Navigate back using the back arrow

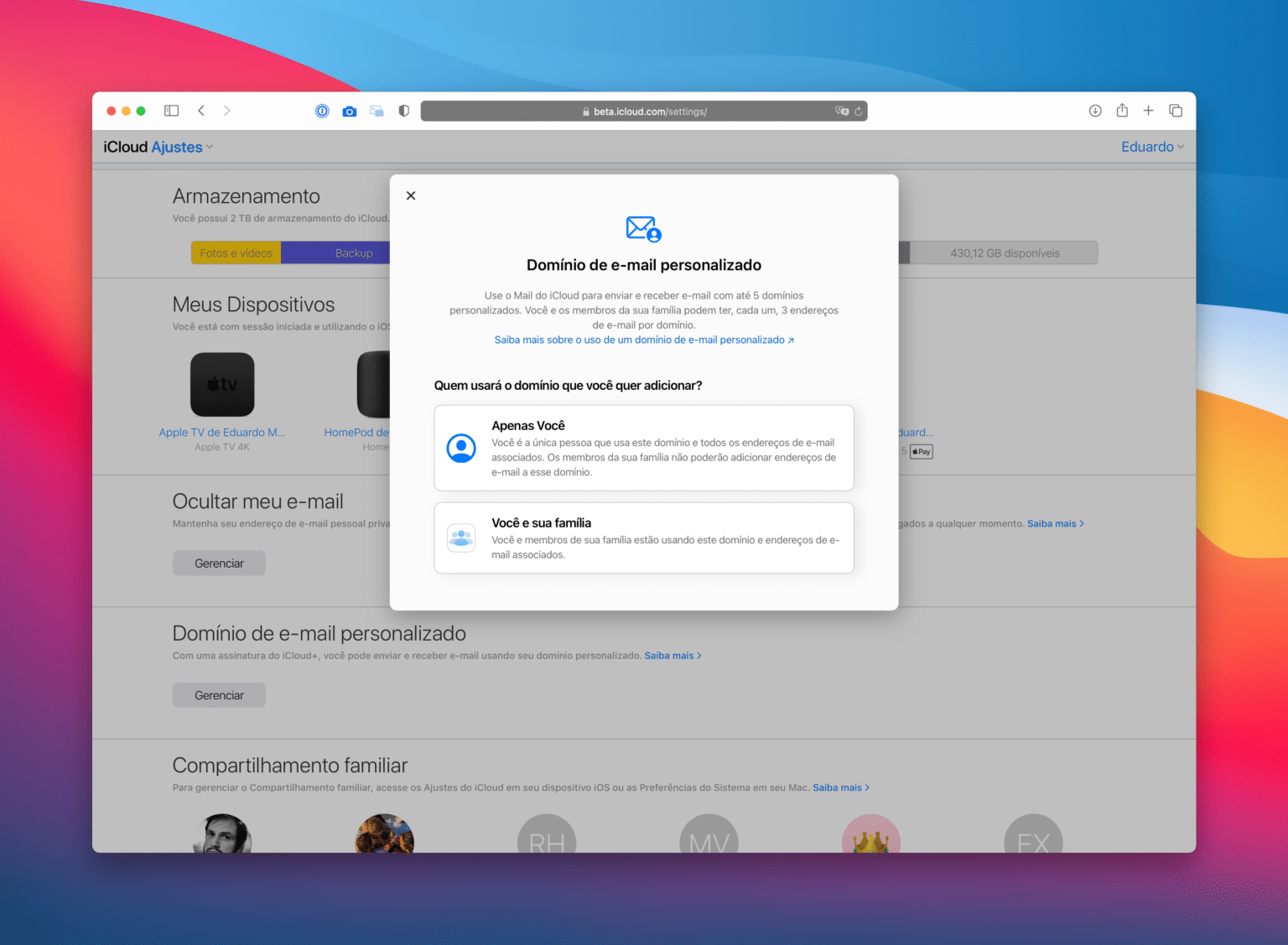[201, 110]
